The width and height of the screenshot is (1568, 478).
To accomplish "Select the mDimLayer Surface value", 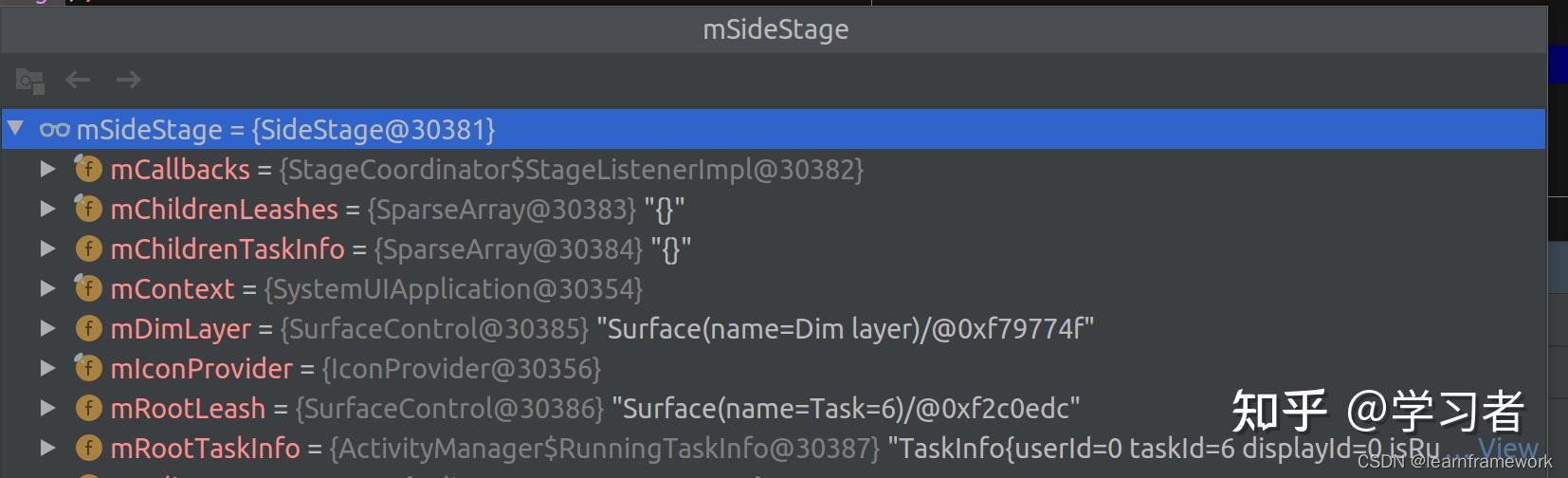I will (850, 329).
